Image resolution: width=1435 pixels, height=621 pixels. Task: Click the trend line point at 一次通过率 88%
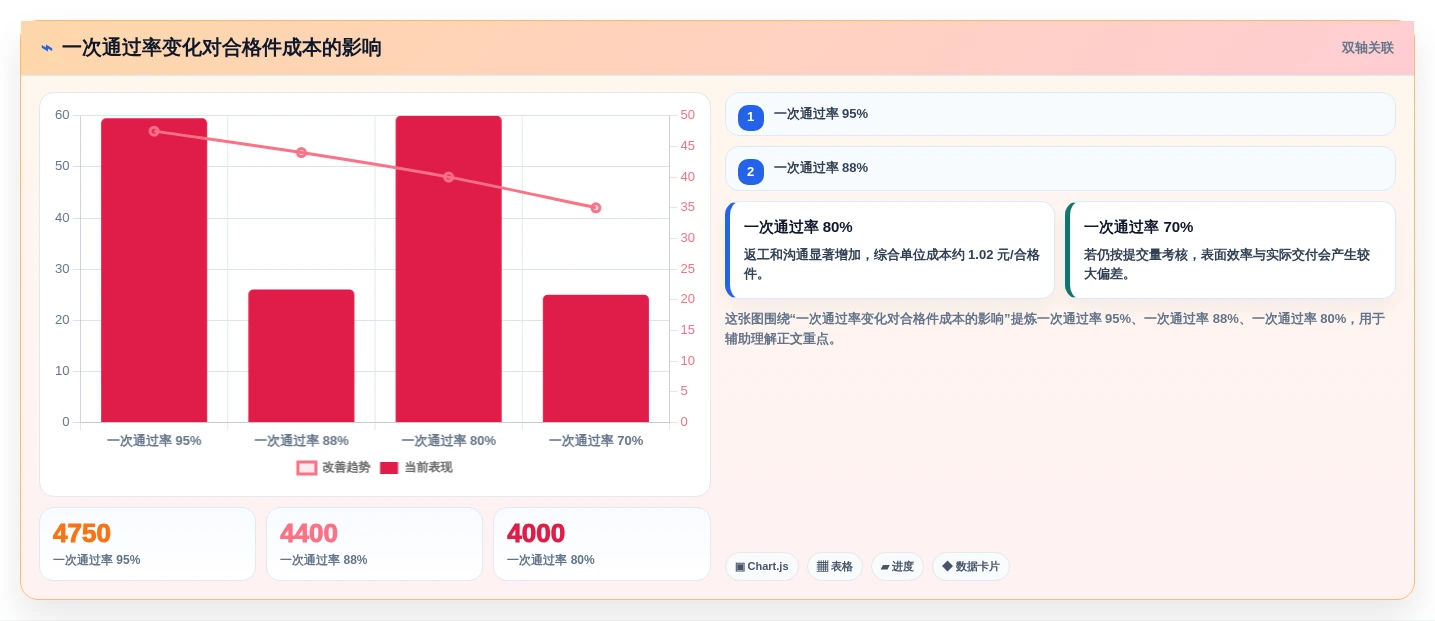coord(301,152)
